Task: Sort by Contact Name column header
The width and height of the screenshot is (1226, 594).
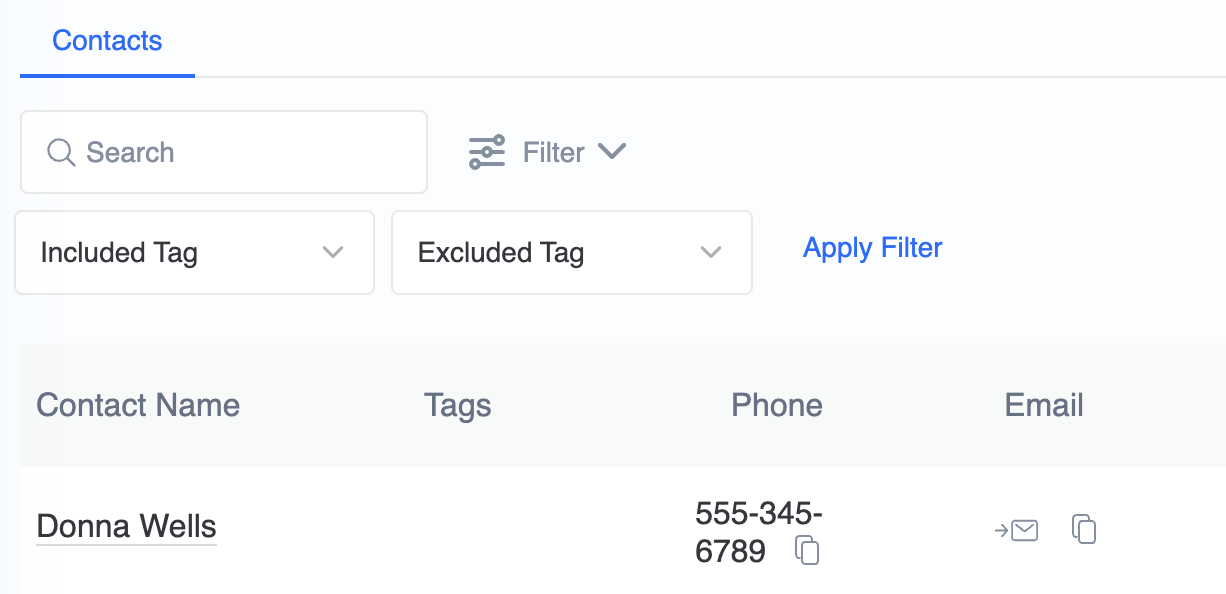Action: coord(138,405)
